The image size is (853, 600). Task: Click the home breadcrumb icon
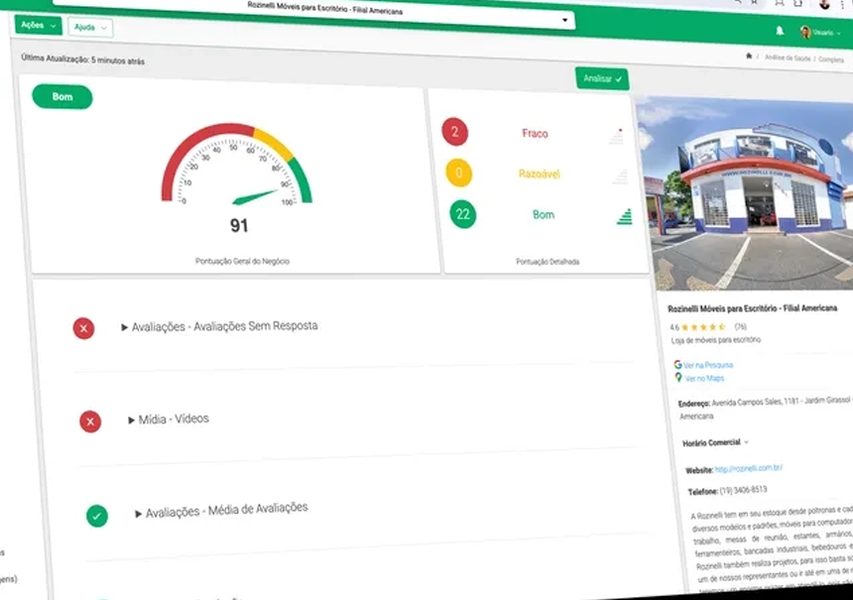click(749, 56)
